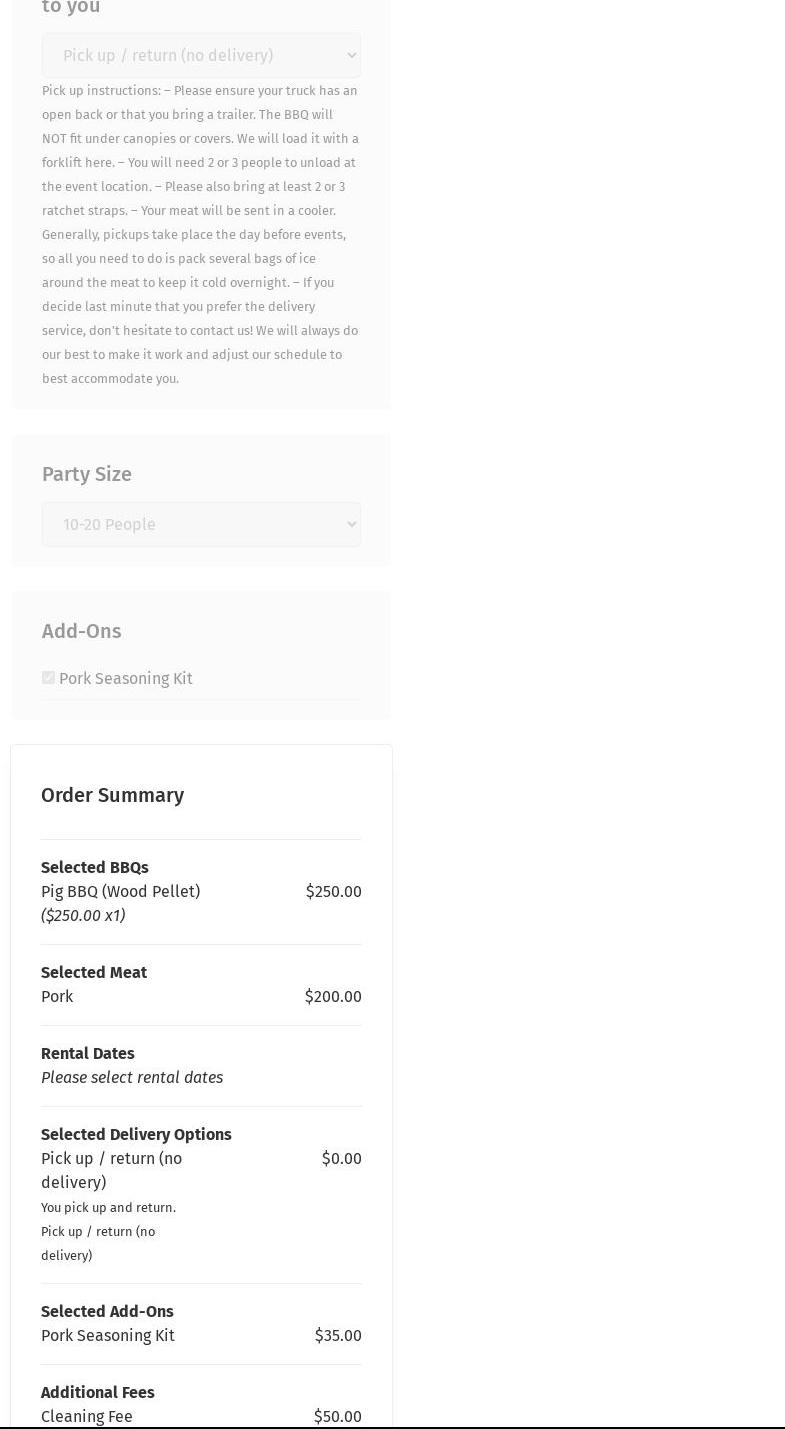This screenshot has width=785, height=1429.
Task: Click the $250.00 BBQ price
Action: [x=333, y=891]
